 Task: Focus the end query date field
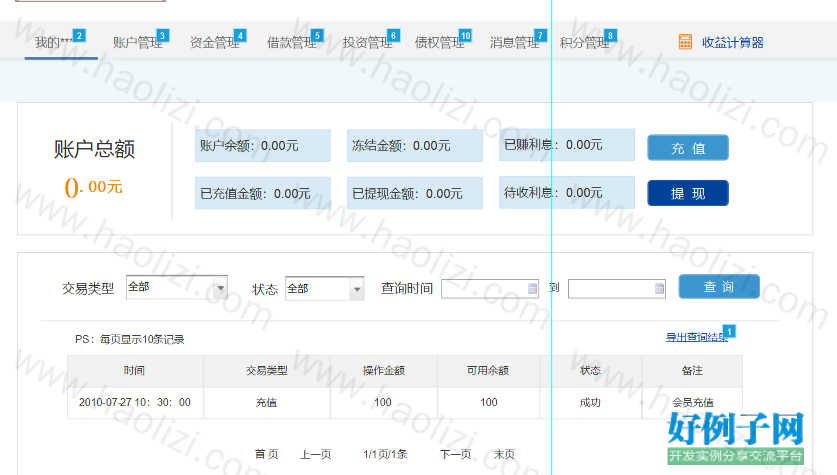point(617,289)
